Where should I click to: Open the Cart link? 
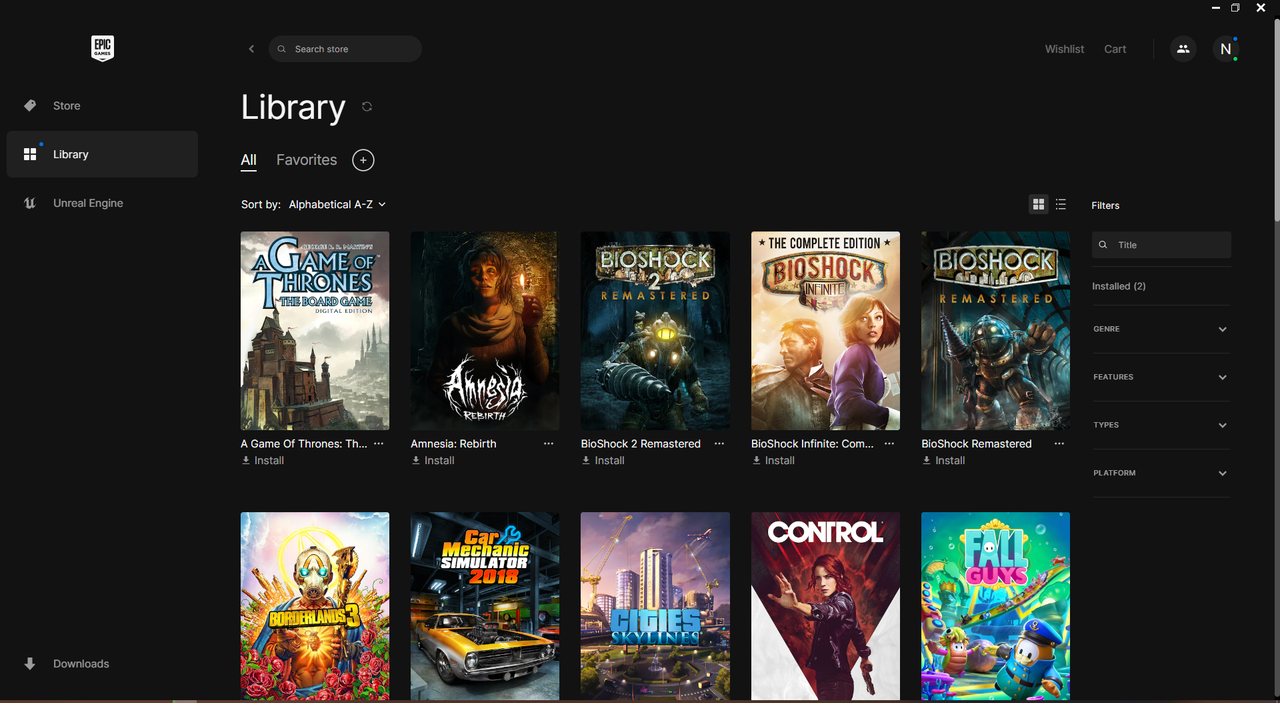(x=1115, y=49)
